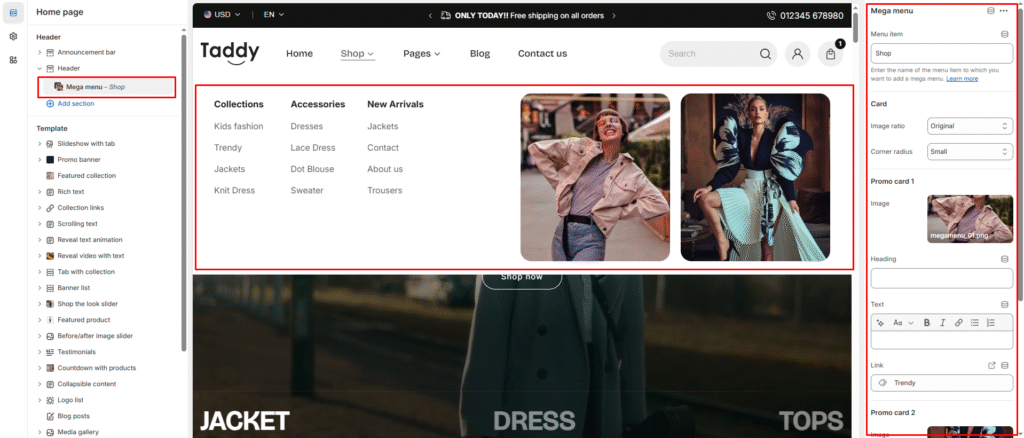Viewport: 1024px width, 438px height.
Task: Toggle bold formatting in Text editor
Action: click(x=926, y=323)
